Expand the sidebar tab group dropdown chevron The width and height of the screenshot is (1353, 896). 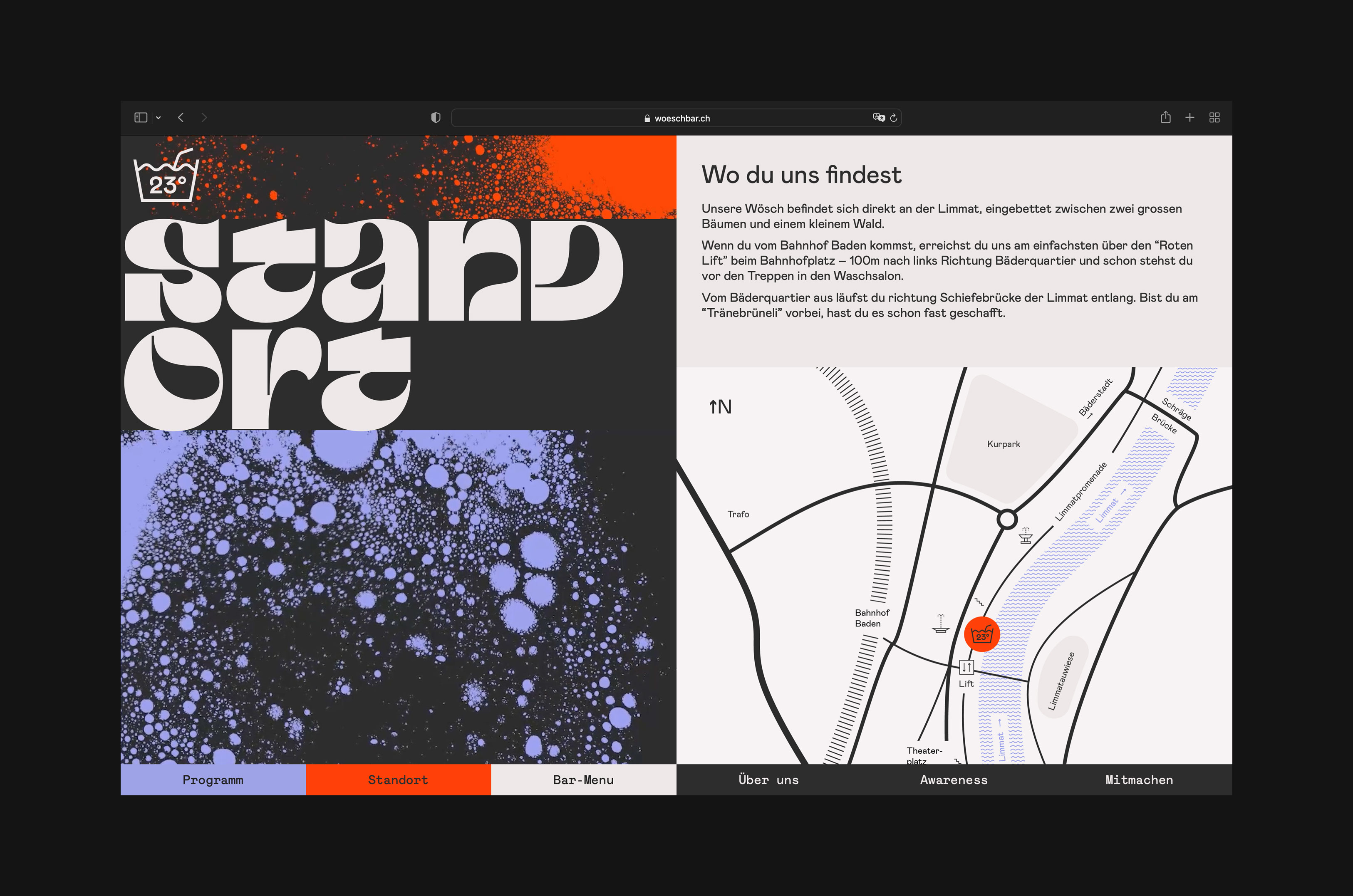pyautogui.click(x=158, y=118)
